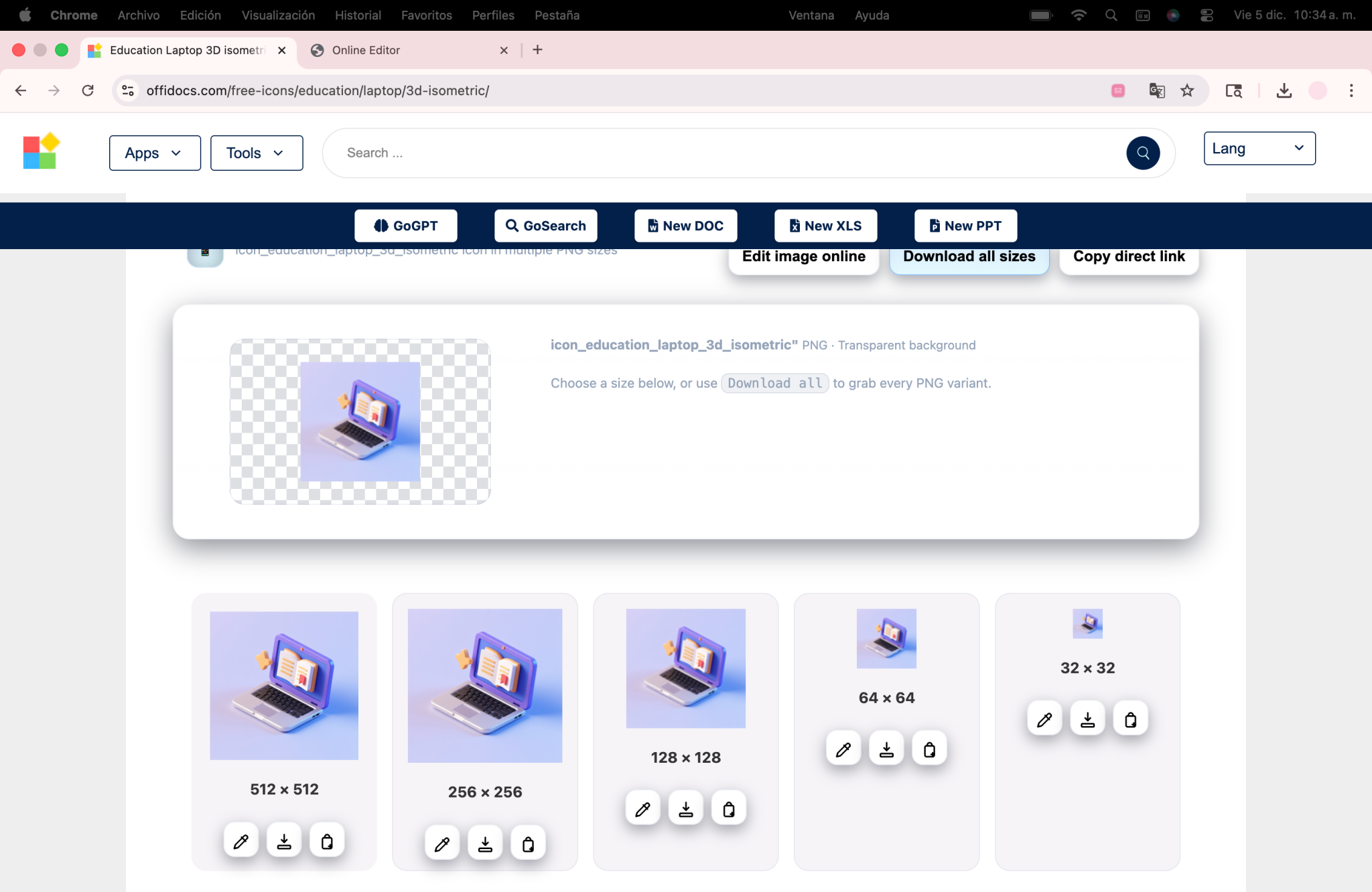Image resolution: width=1372 pixels, height=892 pixels.
Task: Open the Lang language selector
Action: coord(1259,148)
